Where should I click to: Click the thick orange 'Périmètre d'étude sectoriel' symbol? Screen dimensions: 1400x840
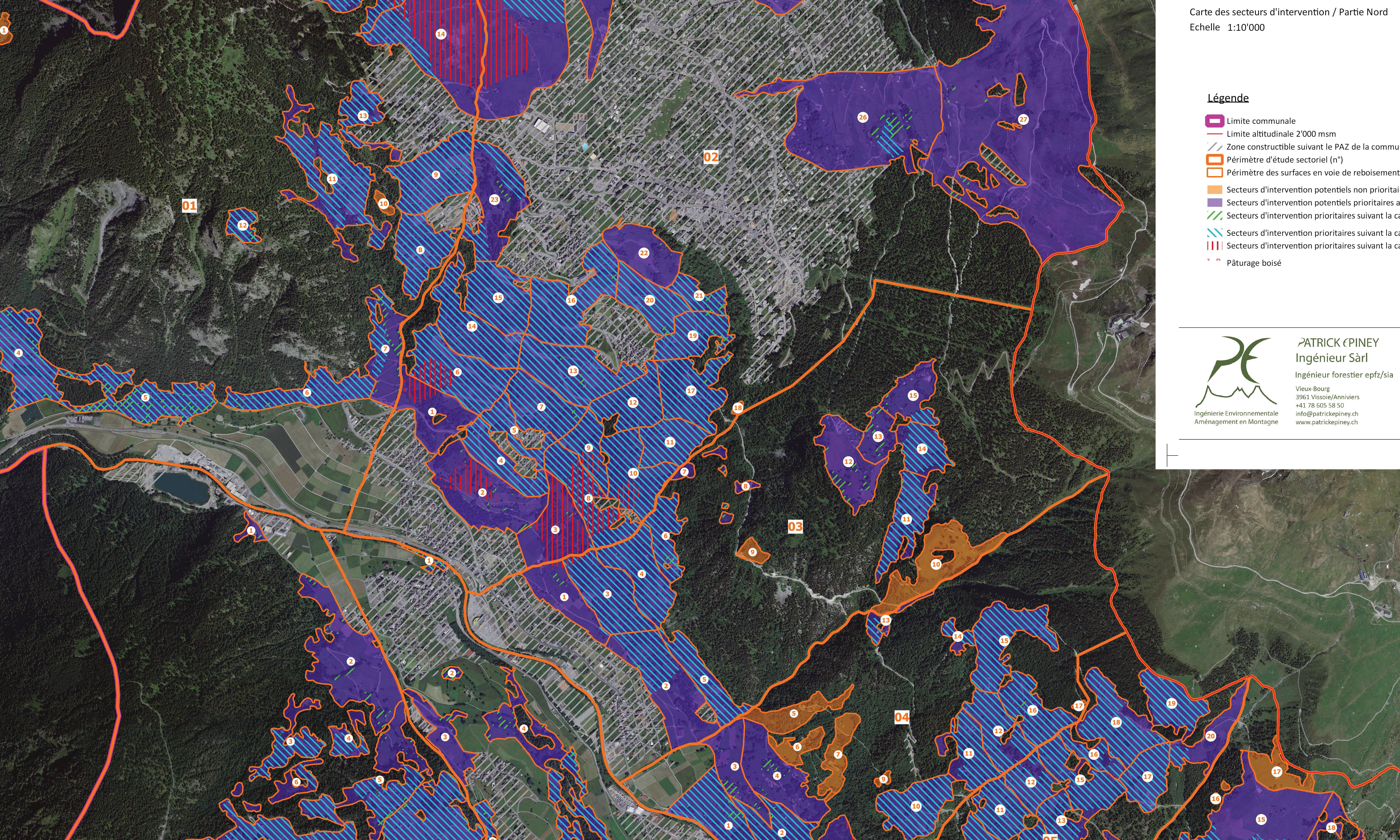[x=1215, y=160]
